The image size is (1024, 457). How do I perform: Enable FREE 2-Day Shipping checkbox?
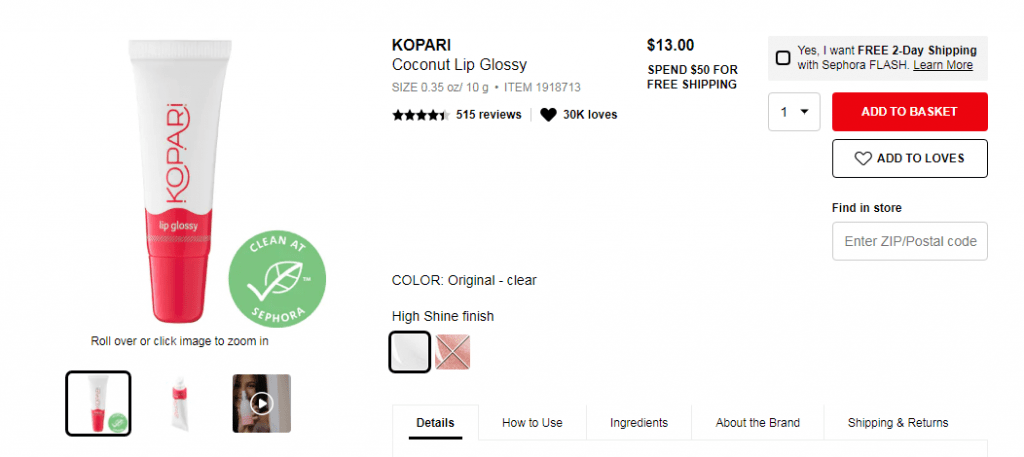coord(783,57)
